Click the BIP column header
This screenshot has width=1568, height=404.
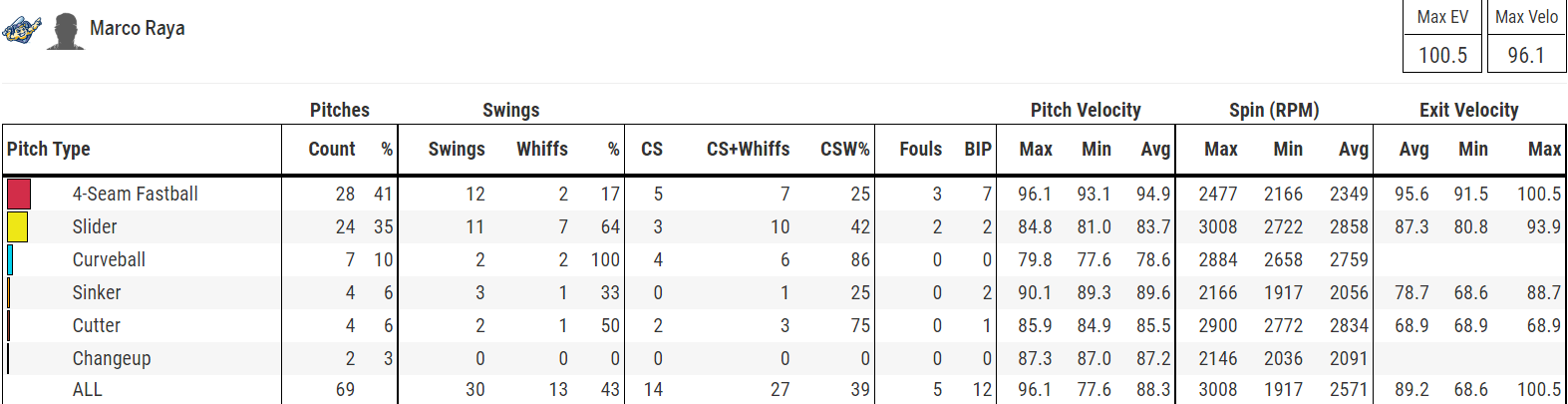coord(978,149)
